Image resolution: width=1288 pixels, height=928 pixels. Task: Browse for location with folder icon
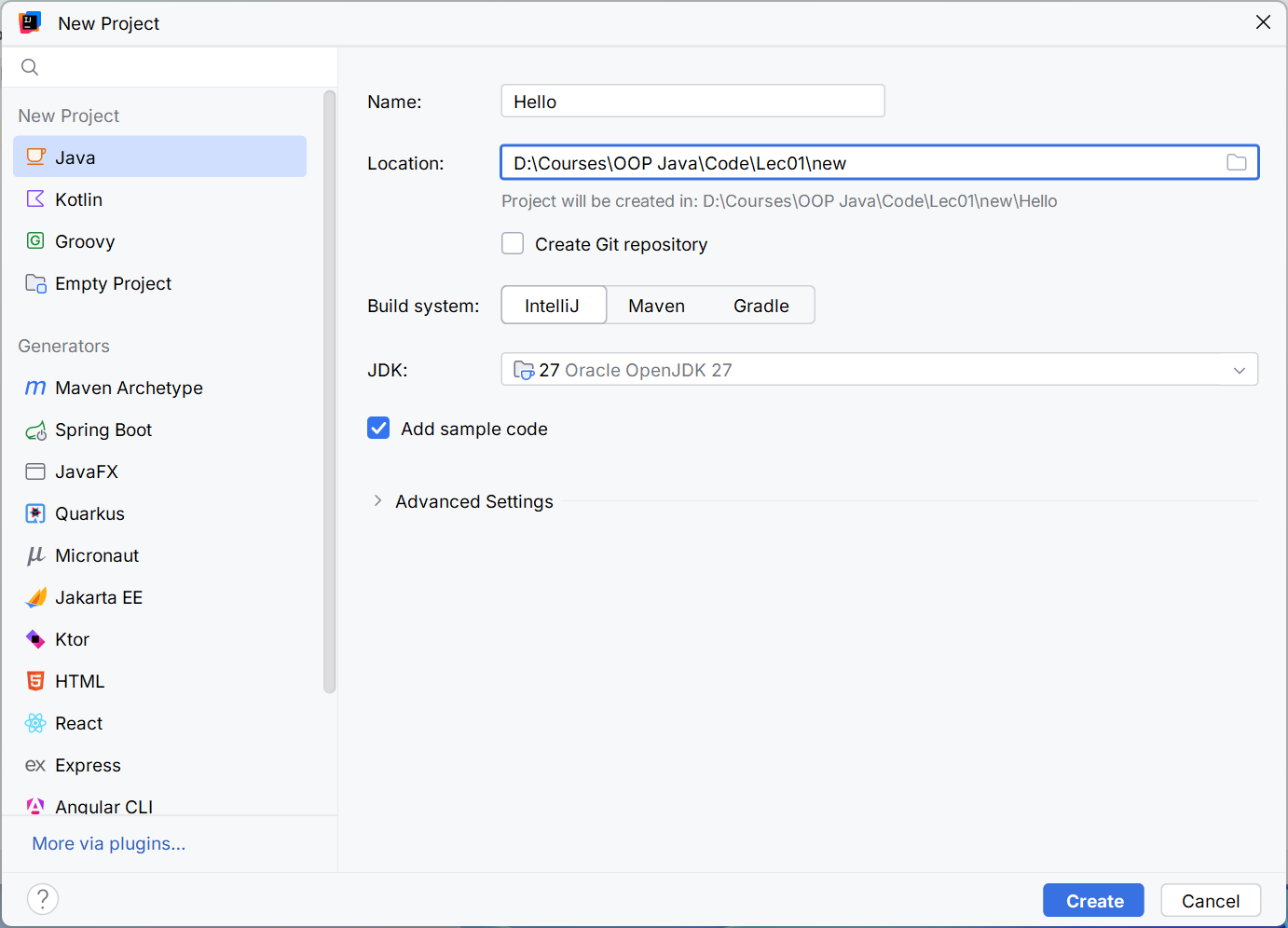click(1237, 162)
